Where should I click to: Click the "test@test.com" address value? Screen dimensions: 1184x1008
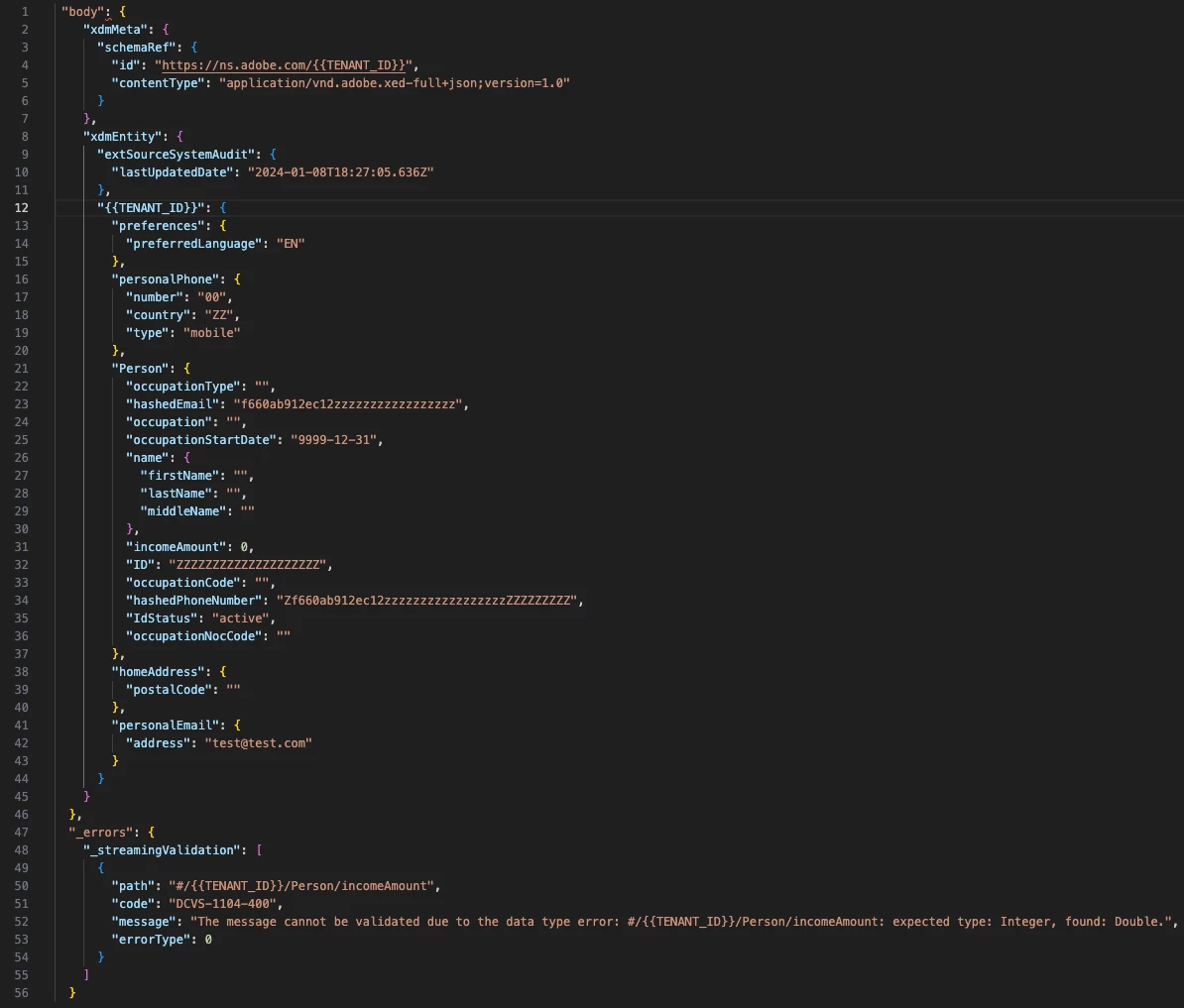pos(258,744)
